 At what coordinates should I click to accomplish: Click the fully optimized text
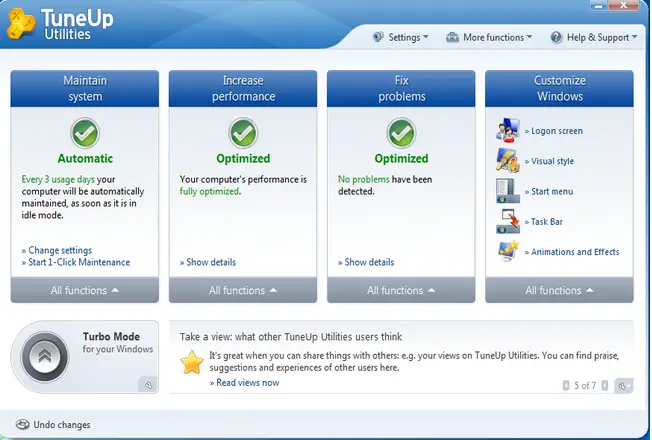pos(209,191)
